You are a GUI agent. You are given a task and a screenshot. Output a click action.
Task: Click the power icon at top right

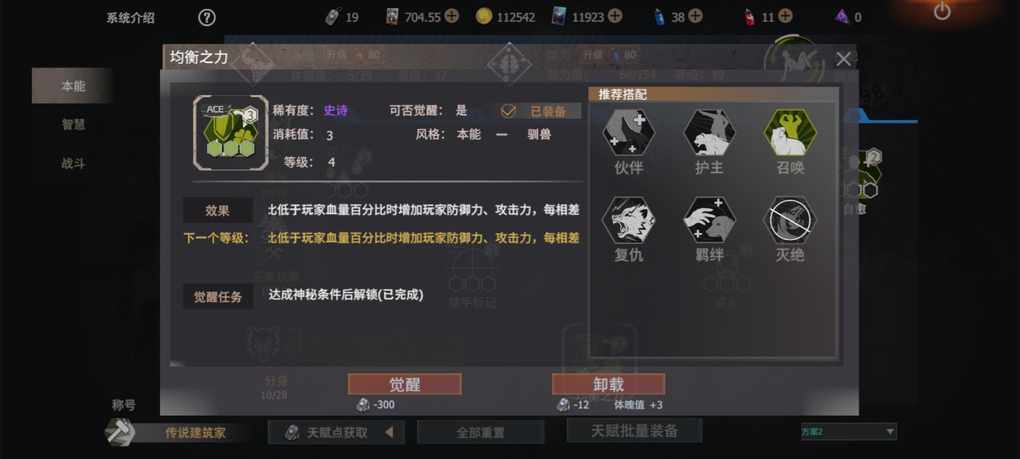coord(942,11)
